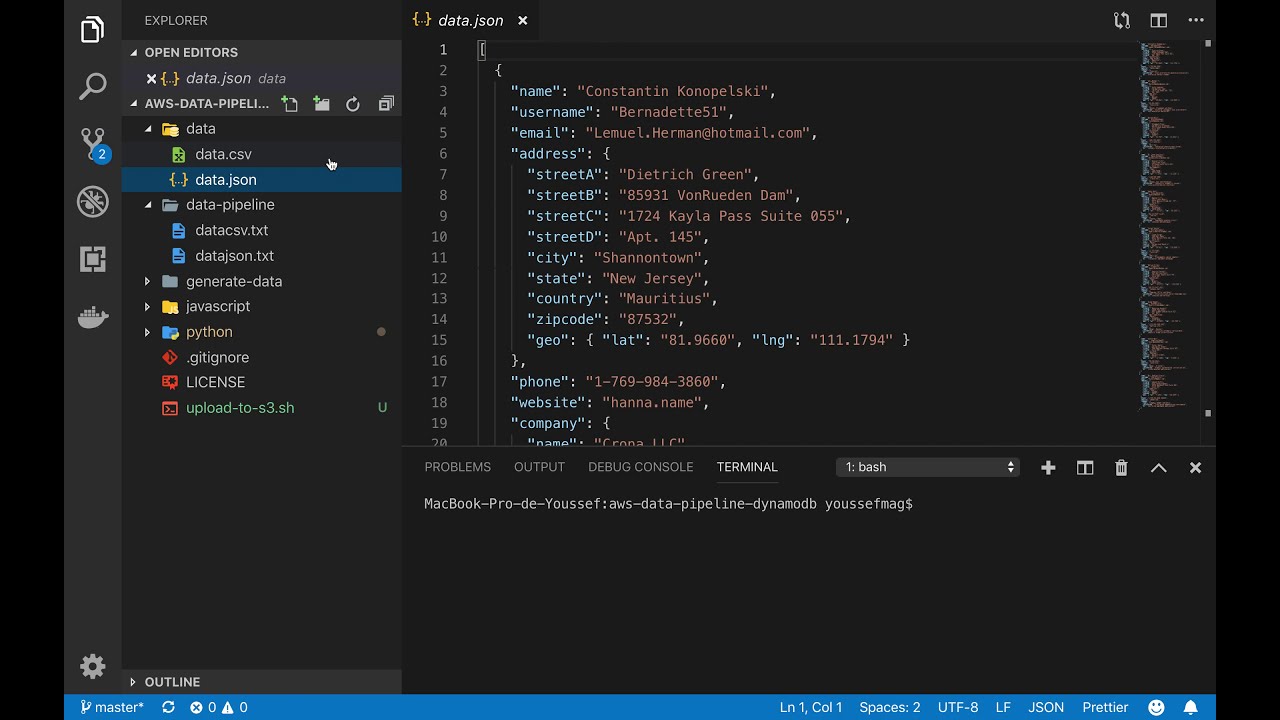1280x720 pixels.
Task: Refresh the explorer tree
Action: click(353, 104)
